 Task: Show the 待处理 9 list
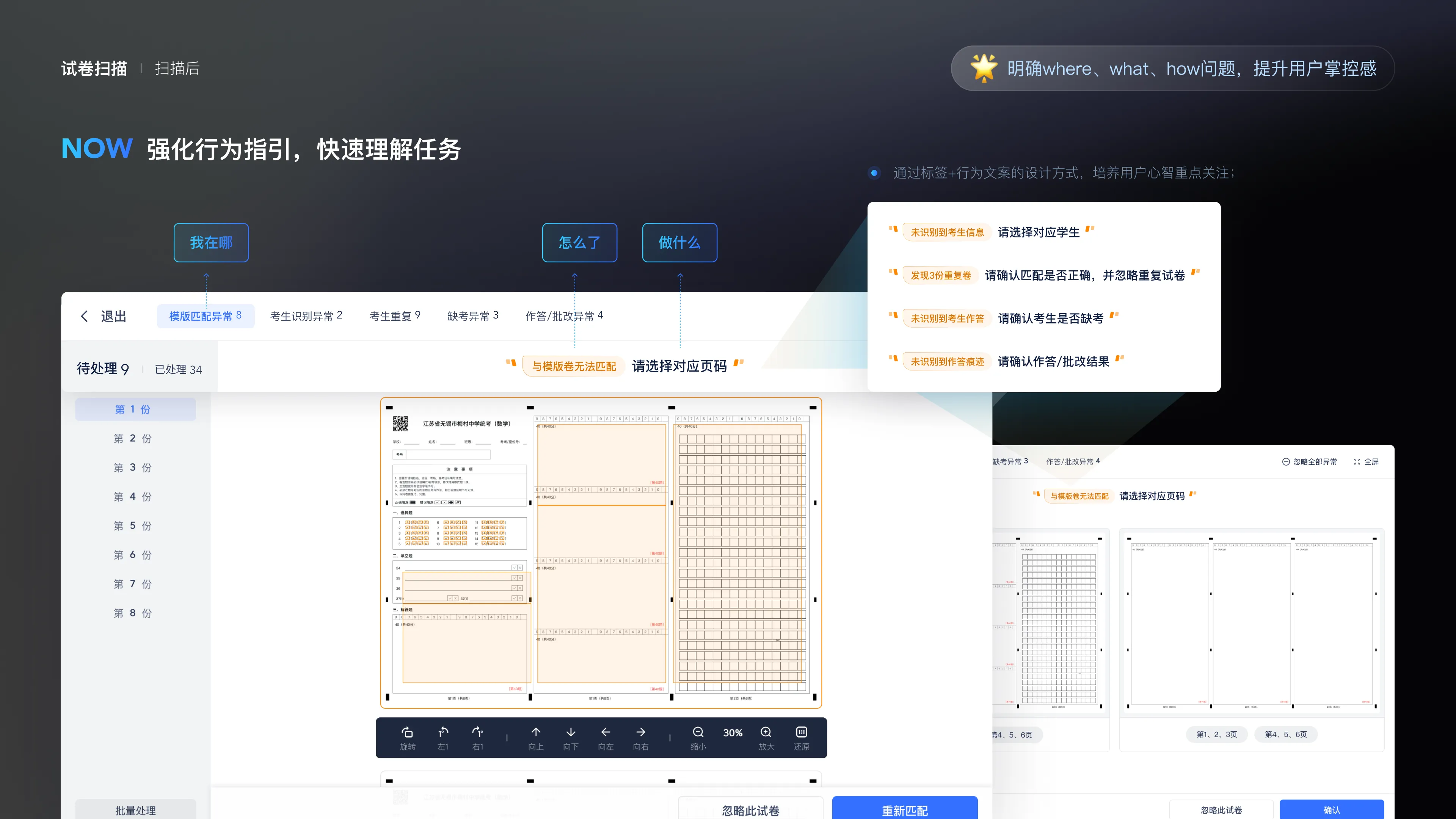[103, 369]
